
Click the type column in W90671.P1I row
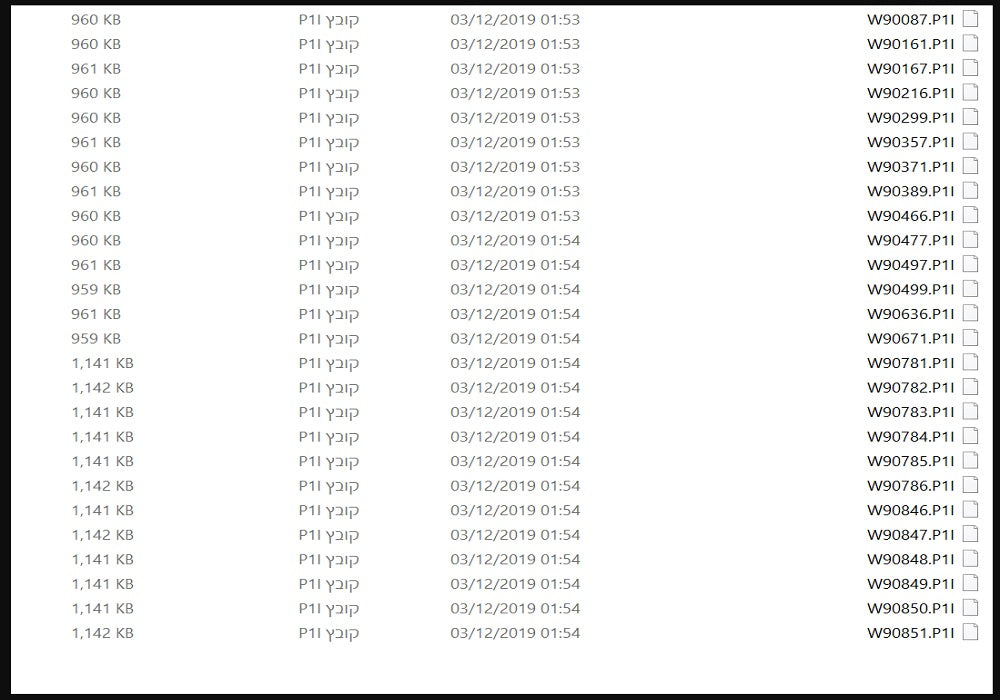coord(328,339)
